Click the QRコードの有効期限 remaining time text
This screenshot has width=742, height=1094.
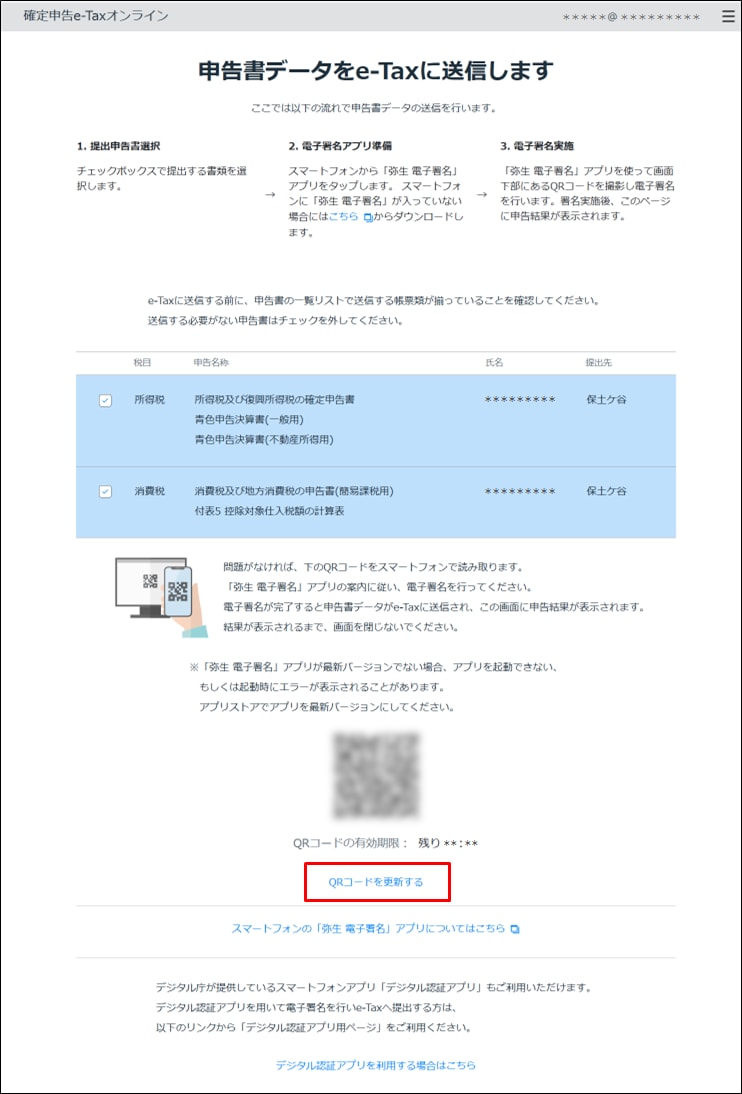[x=386, y=843]
